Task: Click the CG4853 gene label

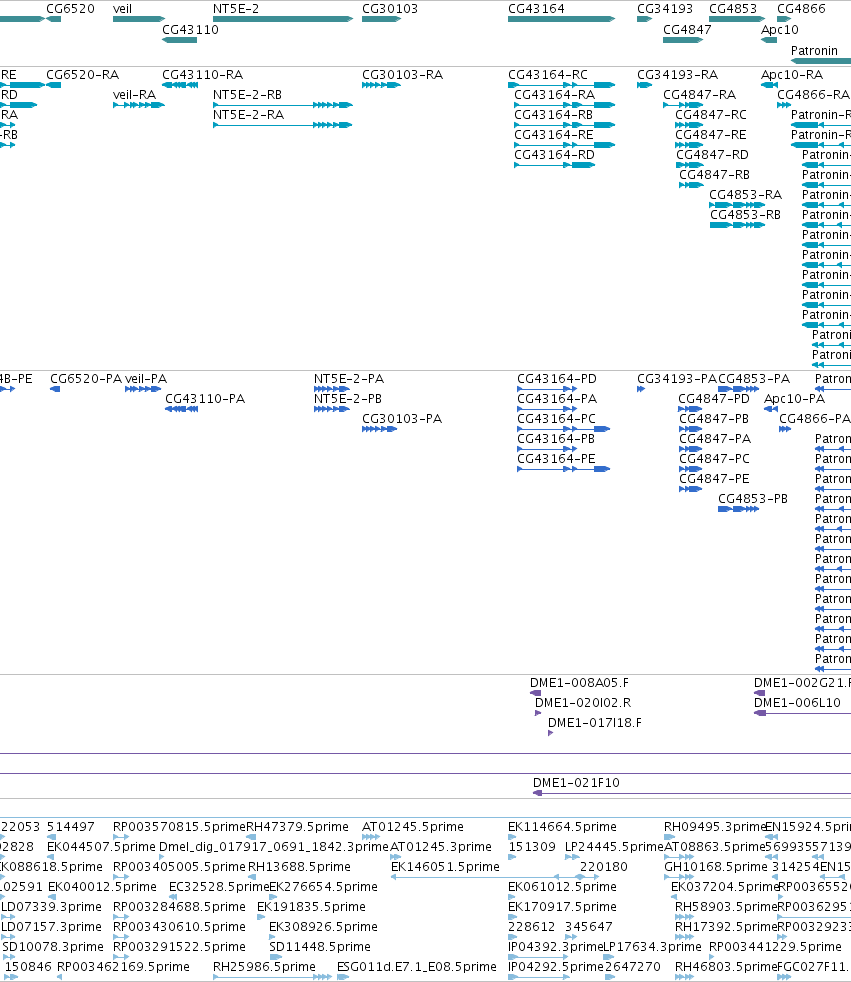Action: [x=733, y=9]
